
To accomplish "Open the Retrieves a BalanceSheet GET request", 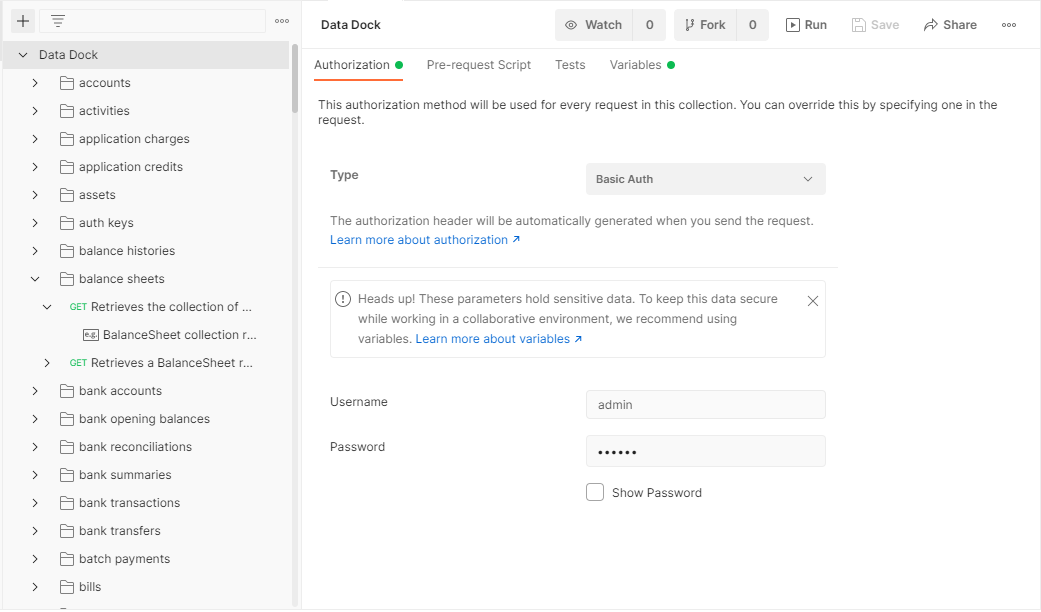I will coord(161,363).
